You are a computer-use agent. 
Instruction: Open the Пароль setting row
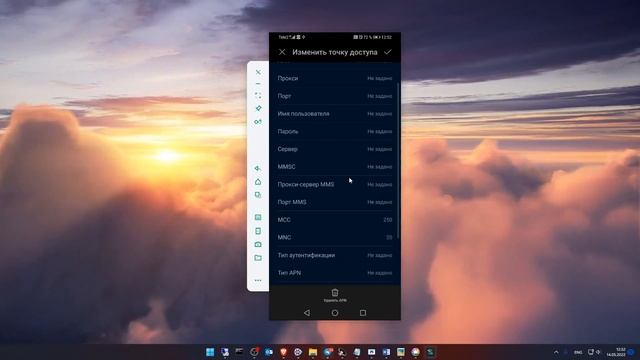335,131
